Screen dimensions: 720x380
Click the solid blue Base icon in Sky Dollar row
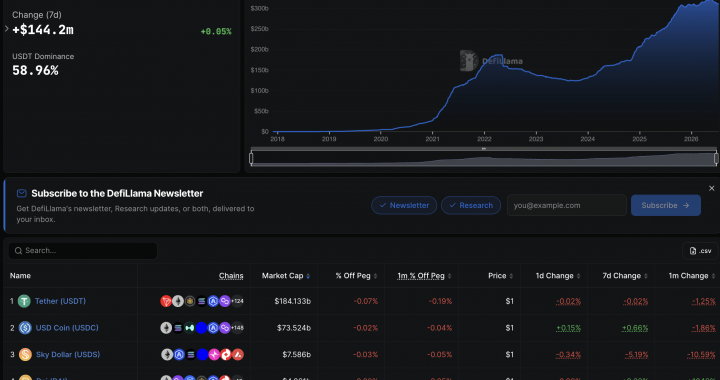(x=202, y=354)
